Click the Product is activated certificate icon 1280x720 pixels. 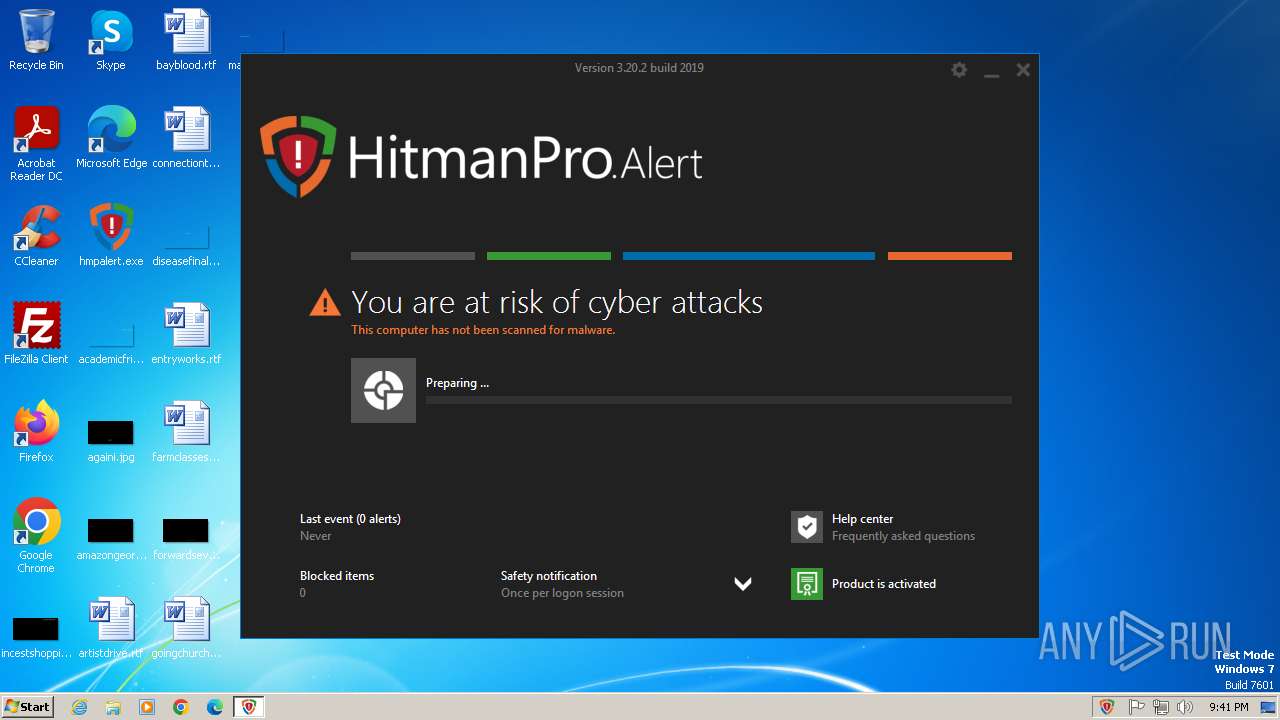(807, 584)
